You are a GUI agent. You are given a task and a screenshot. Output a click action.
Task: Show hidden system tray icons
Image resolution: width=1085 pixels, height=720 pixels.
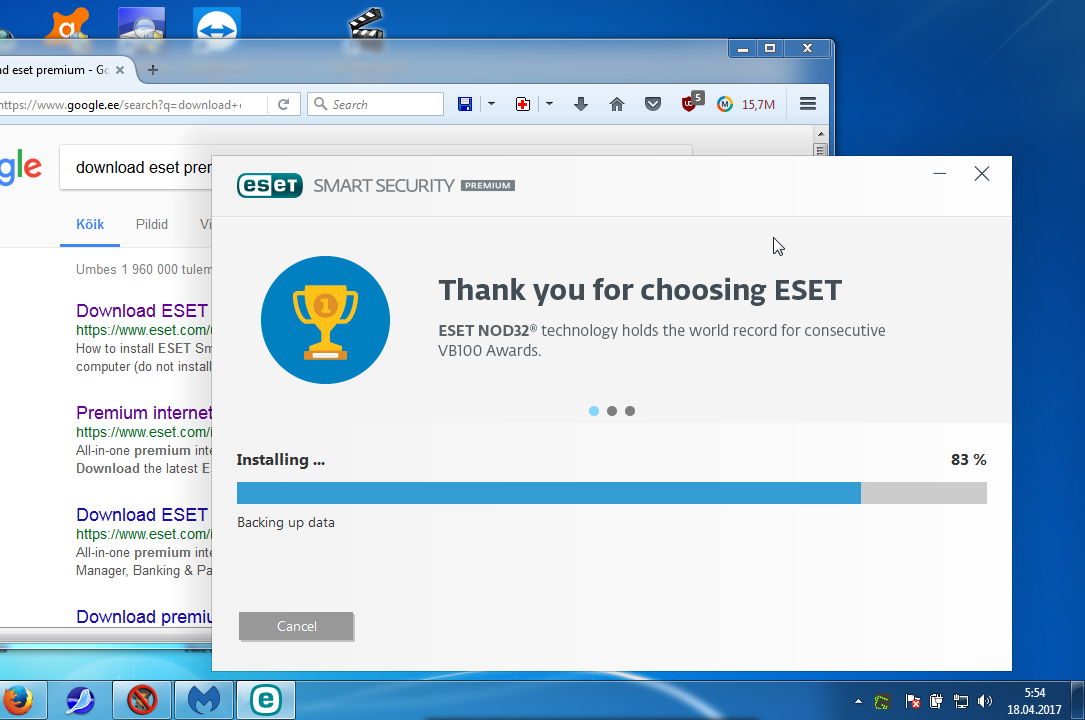858,701
